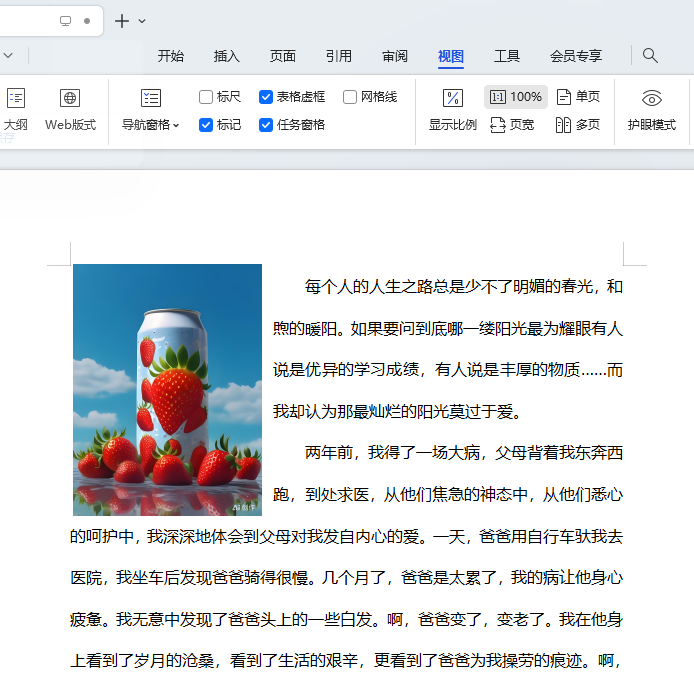Screen dimensions: 694x681
Task: Click the 导航窗格 navigation pane icon
Action: [x=150, y=98]
